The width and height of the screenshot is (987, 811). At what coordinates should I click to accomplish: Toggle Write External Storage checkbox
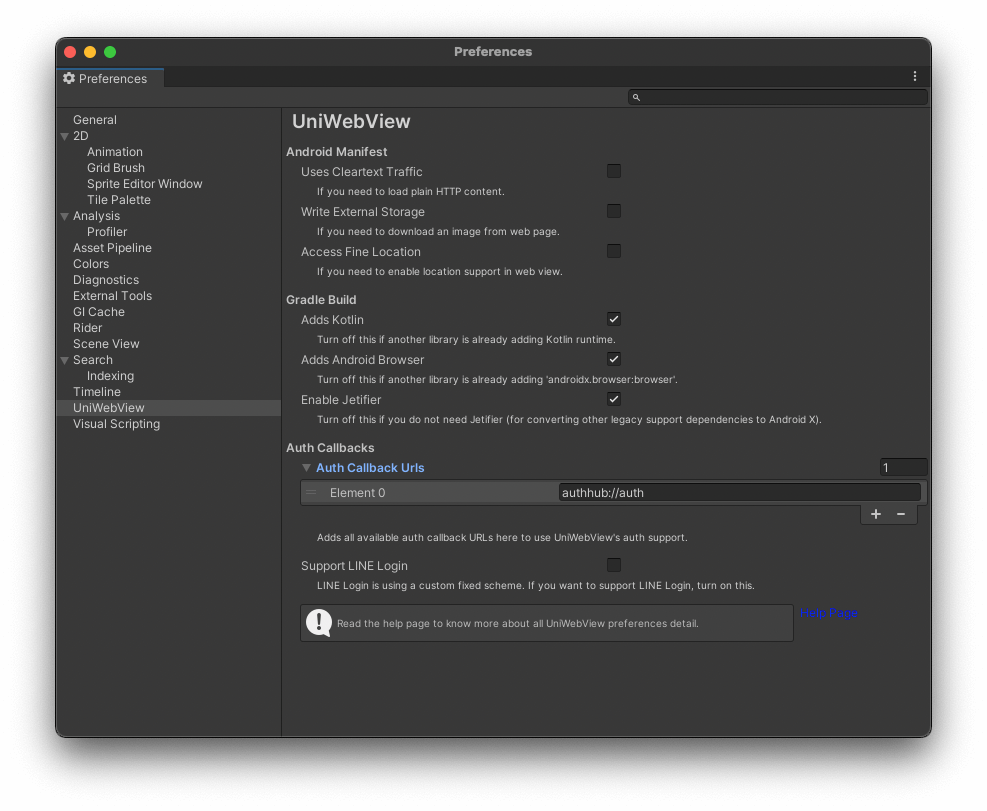click(x=614, y=212)
